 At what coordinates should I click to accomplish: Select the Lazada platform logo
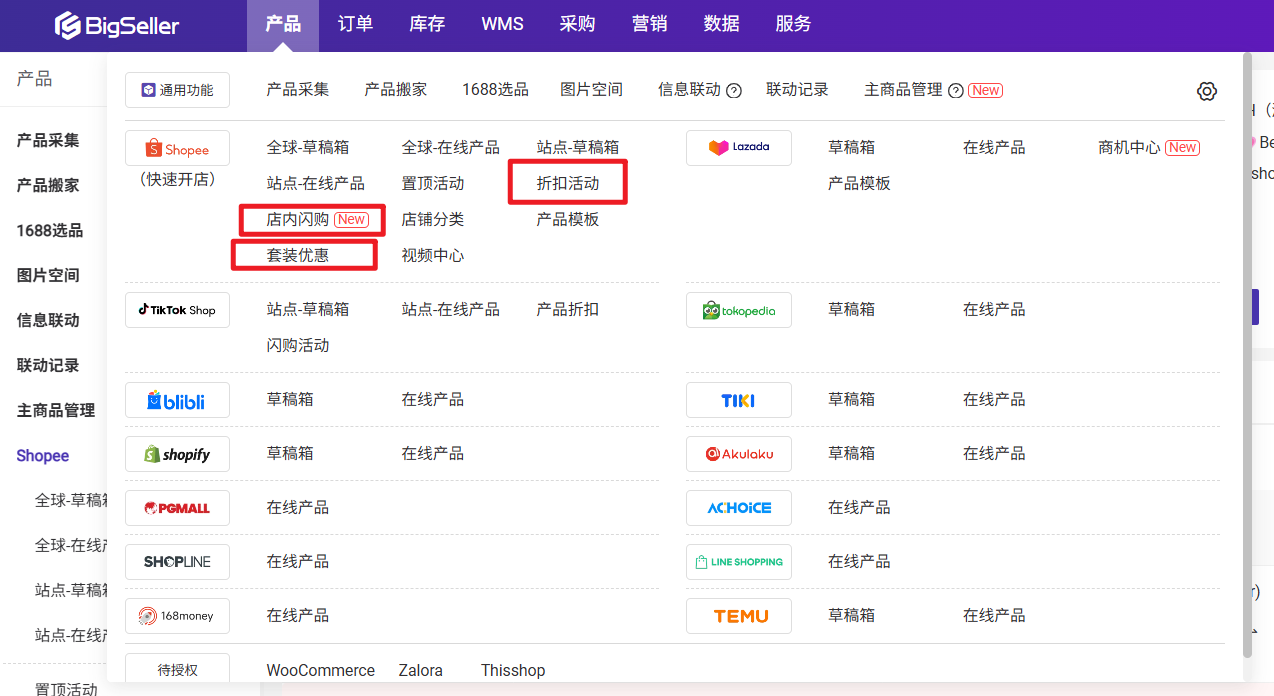(x=738, y=147)
